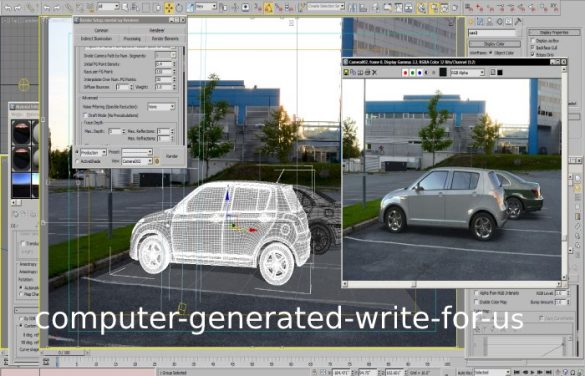
Task: Click the Undo arrow icon
Action: (x=7, y=7)
